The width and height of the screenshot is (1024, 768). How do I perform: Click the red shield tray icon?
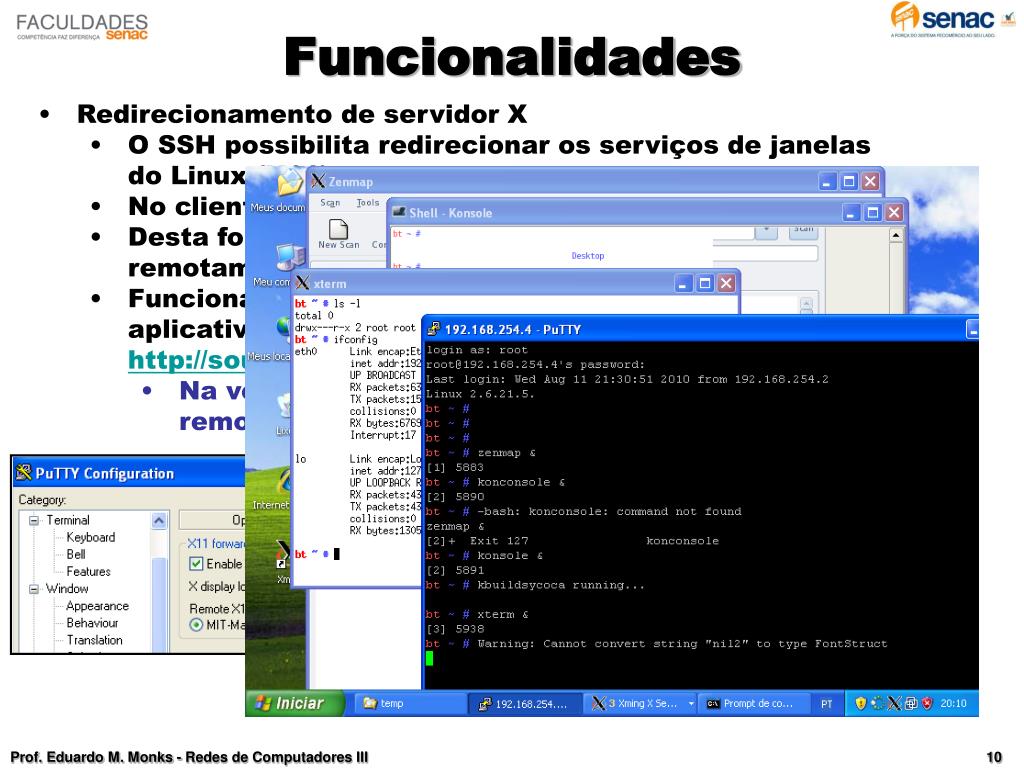(927, 703)
